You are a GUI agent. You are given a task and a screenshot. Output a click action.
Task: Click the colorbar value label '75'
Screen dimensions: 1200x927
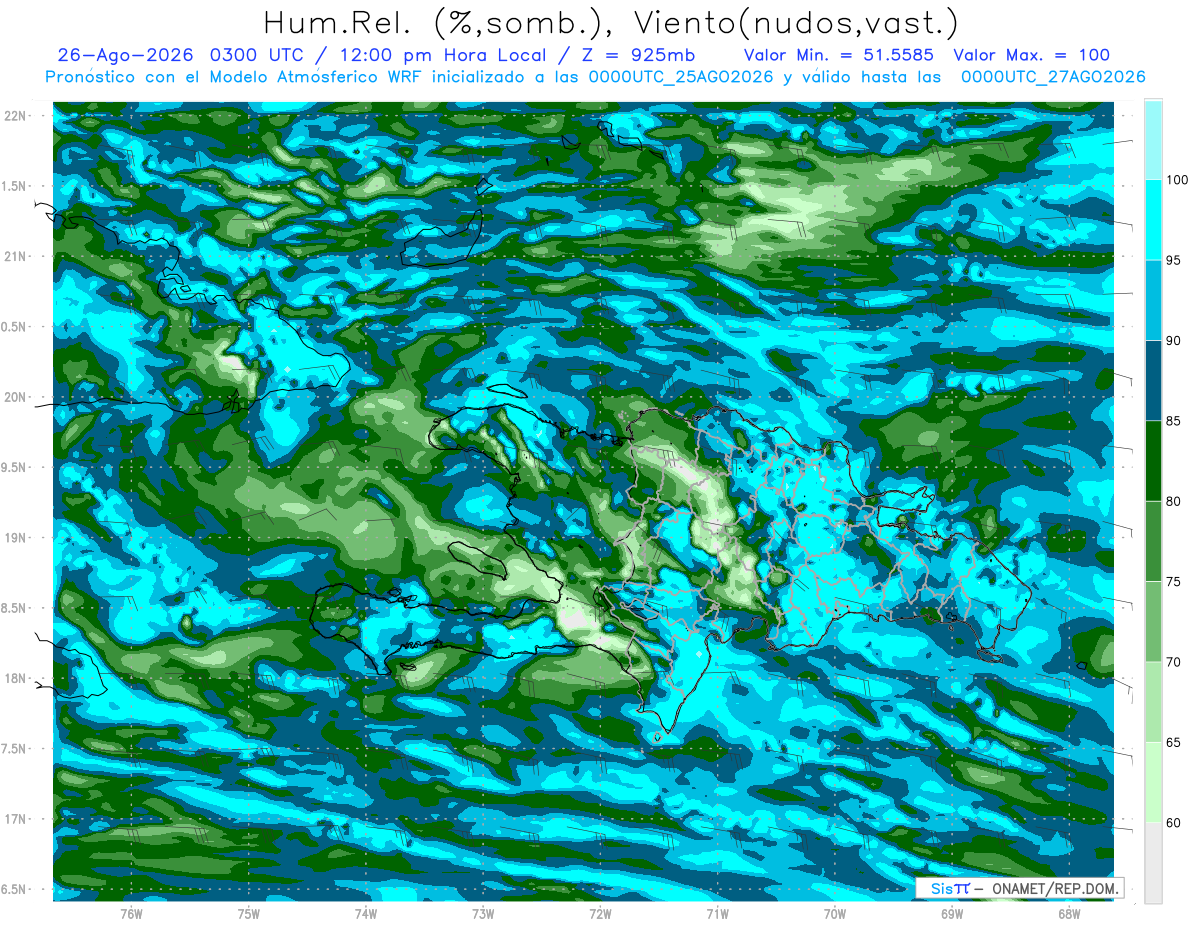[1175, 582]
